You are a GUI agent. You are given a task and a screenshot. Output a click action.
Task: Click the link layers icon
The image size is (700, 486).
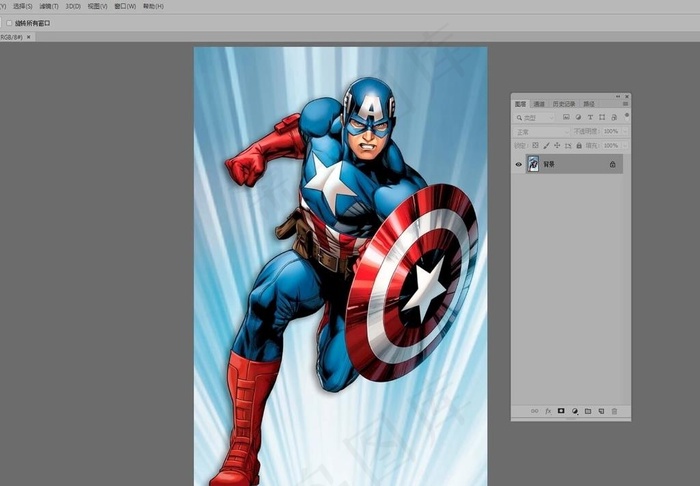(534, 411)
